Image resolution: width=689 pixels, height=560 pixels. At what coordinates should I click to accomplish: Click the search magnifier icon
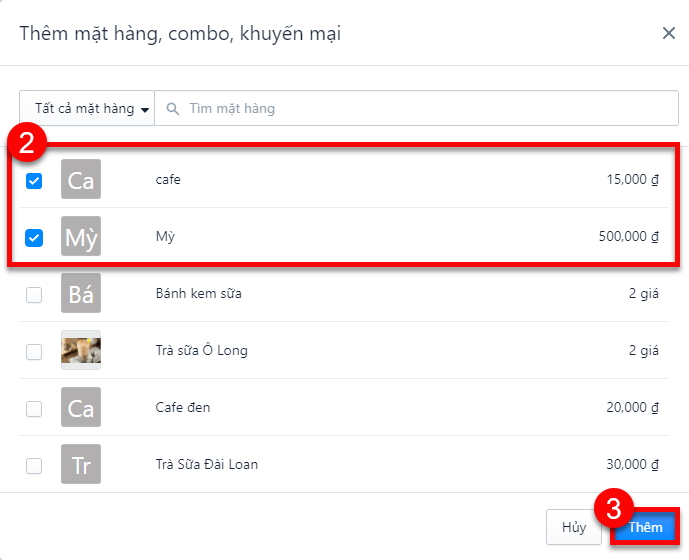point(173,109)
